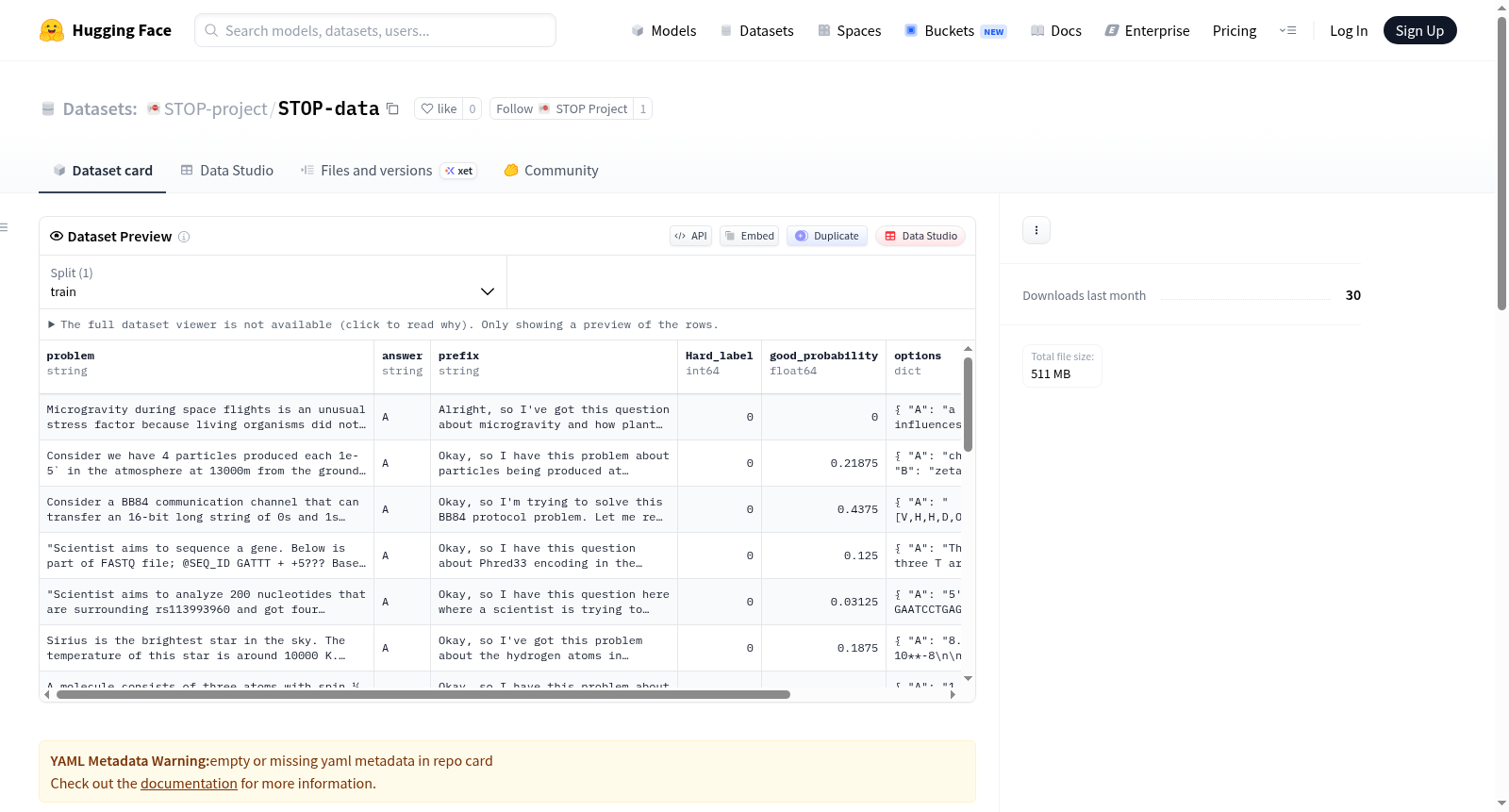
Task: Click the table's scroll-left arrow
Action: (47, 695)
